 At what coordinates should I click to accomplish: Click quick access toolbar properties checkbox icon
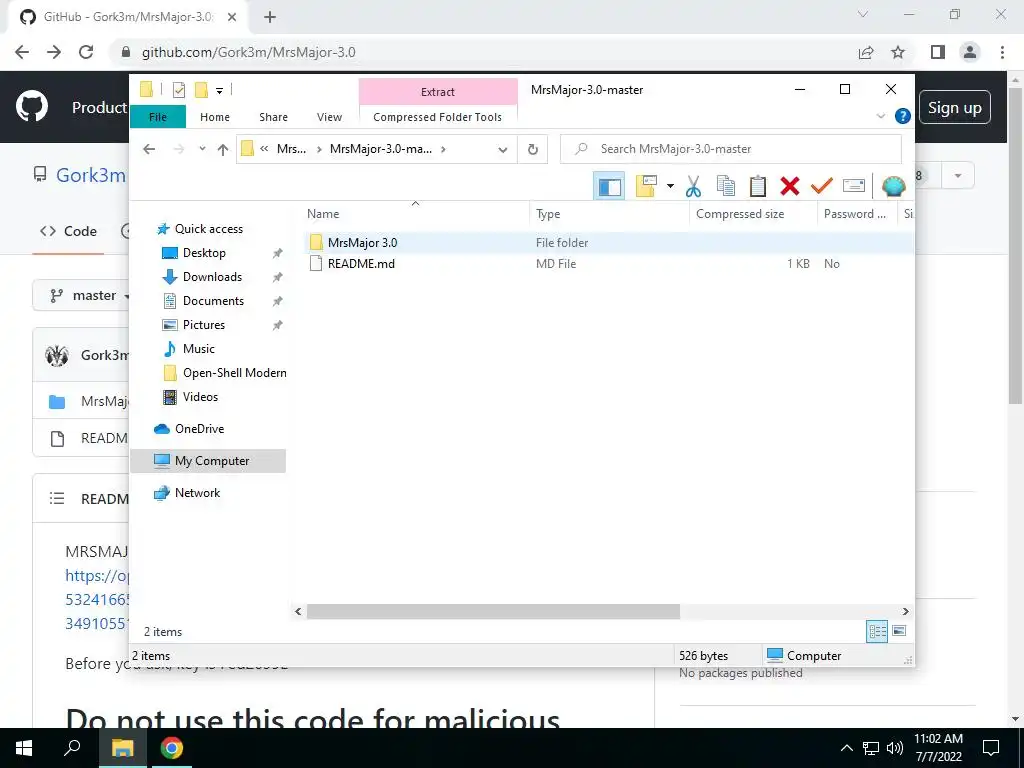(178, 90)
